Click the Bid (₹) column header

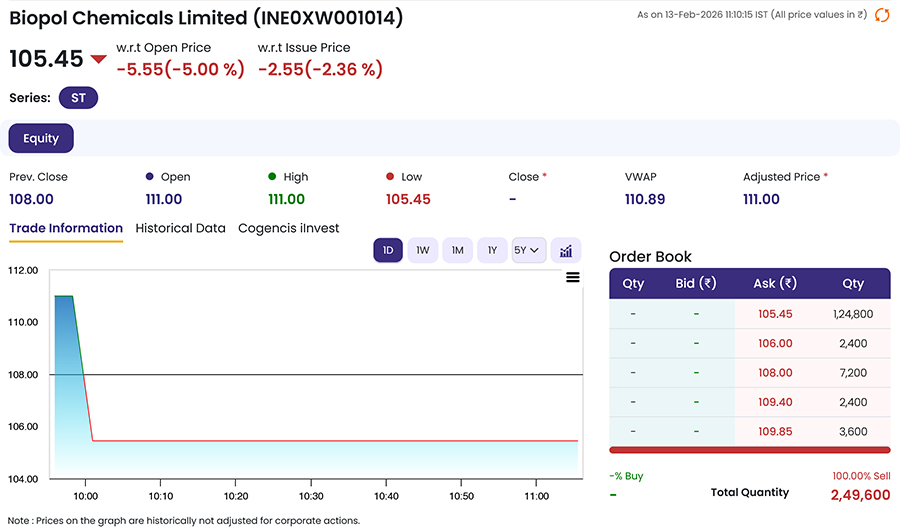point(696,283)
